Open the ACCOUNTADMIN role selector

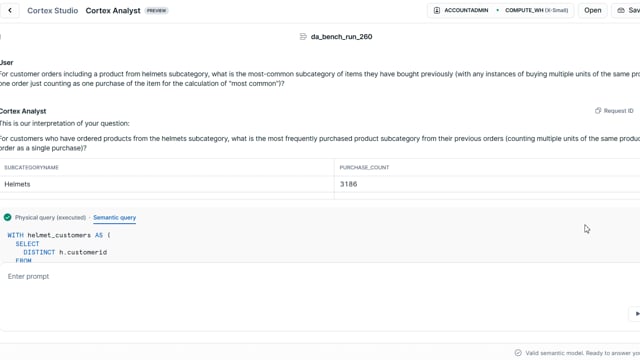pyautogui.click(x=466, y=10)
